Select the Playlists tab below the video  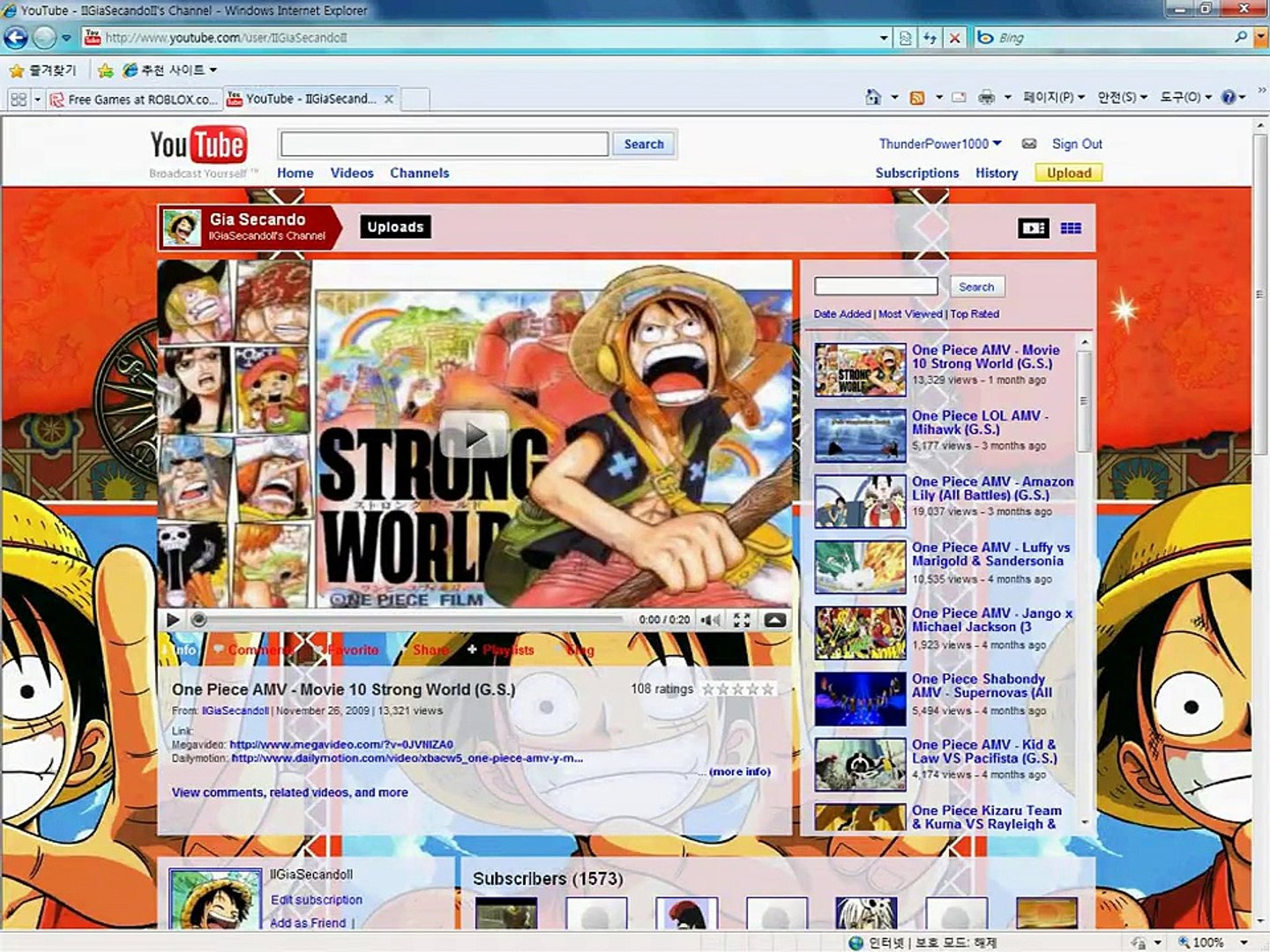[501, 650]
